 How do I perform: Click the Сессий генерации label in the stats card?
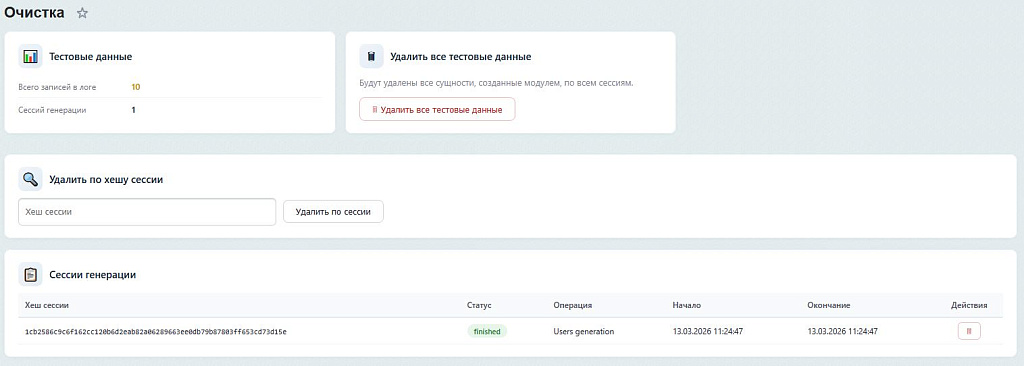click(x=52, y=110)
